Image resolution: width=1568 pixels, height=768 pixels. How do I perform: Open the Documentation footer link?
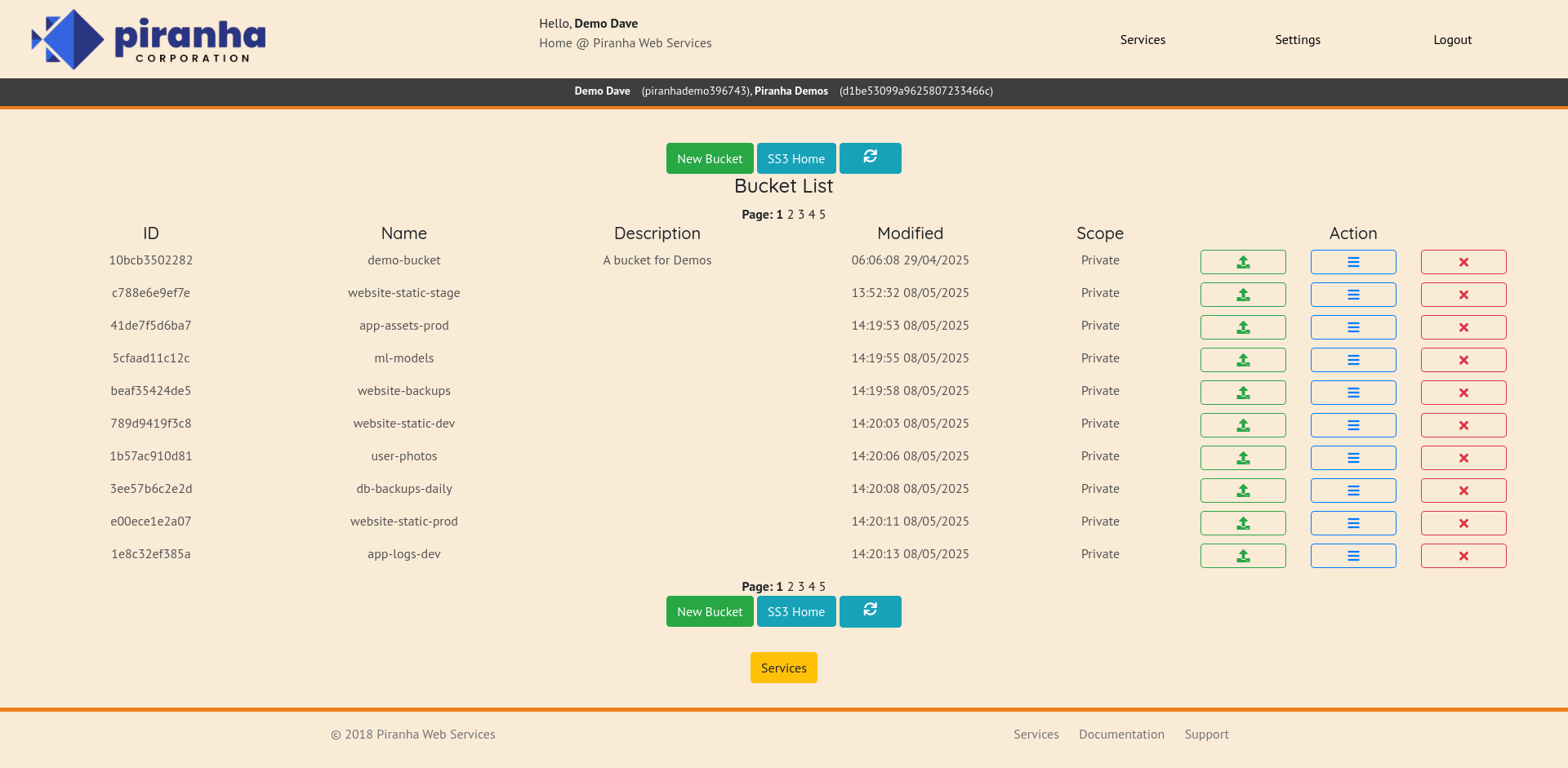pos(1121,735)
